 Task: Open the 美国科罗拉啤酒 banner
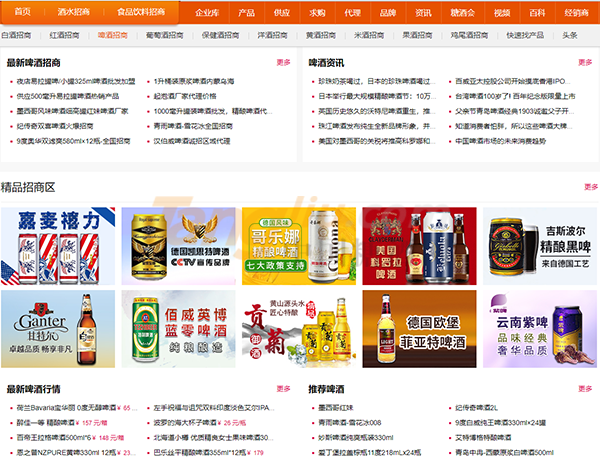(x=419, y=246)
